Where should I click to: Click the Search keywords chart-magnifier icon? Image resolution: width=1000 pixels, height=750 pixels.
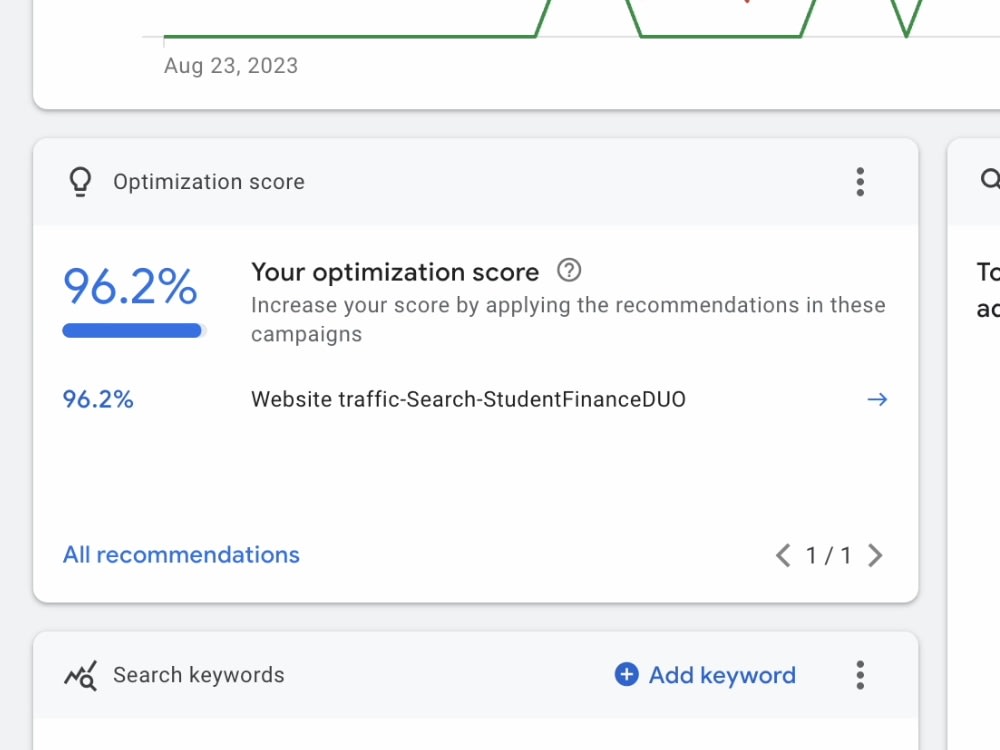point(80,675)
